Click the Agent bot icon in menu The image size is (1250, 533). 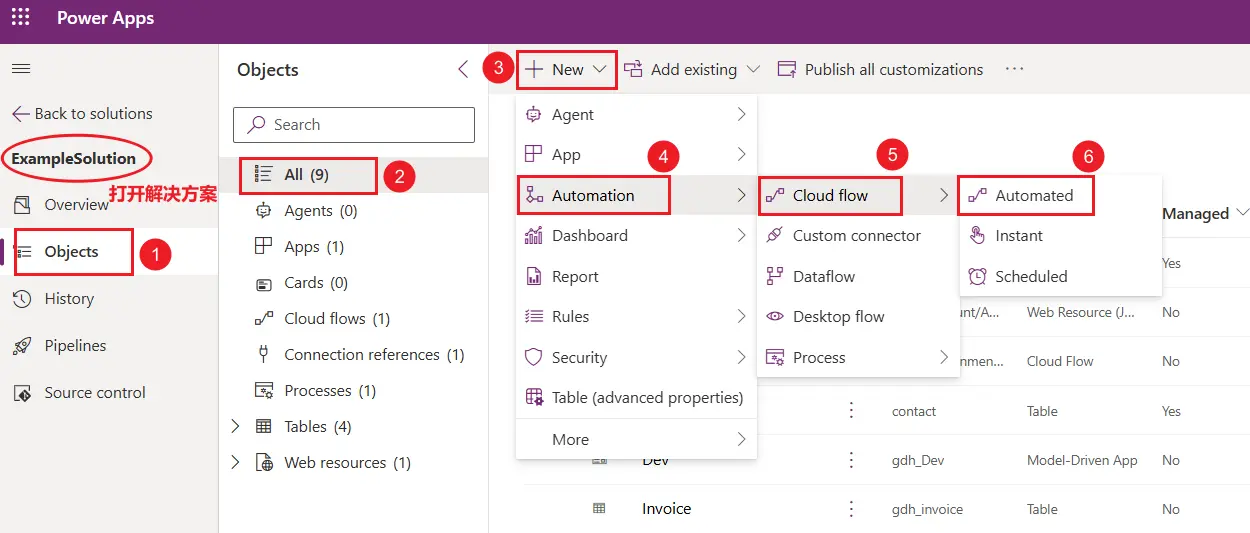[x=534, y=114]
